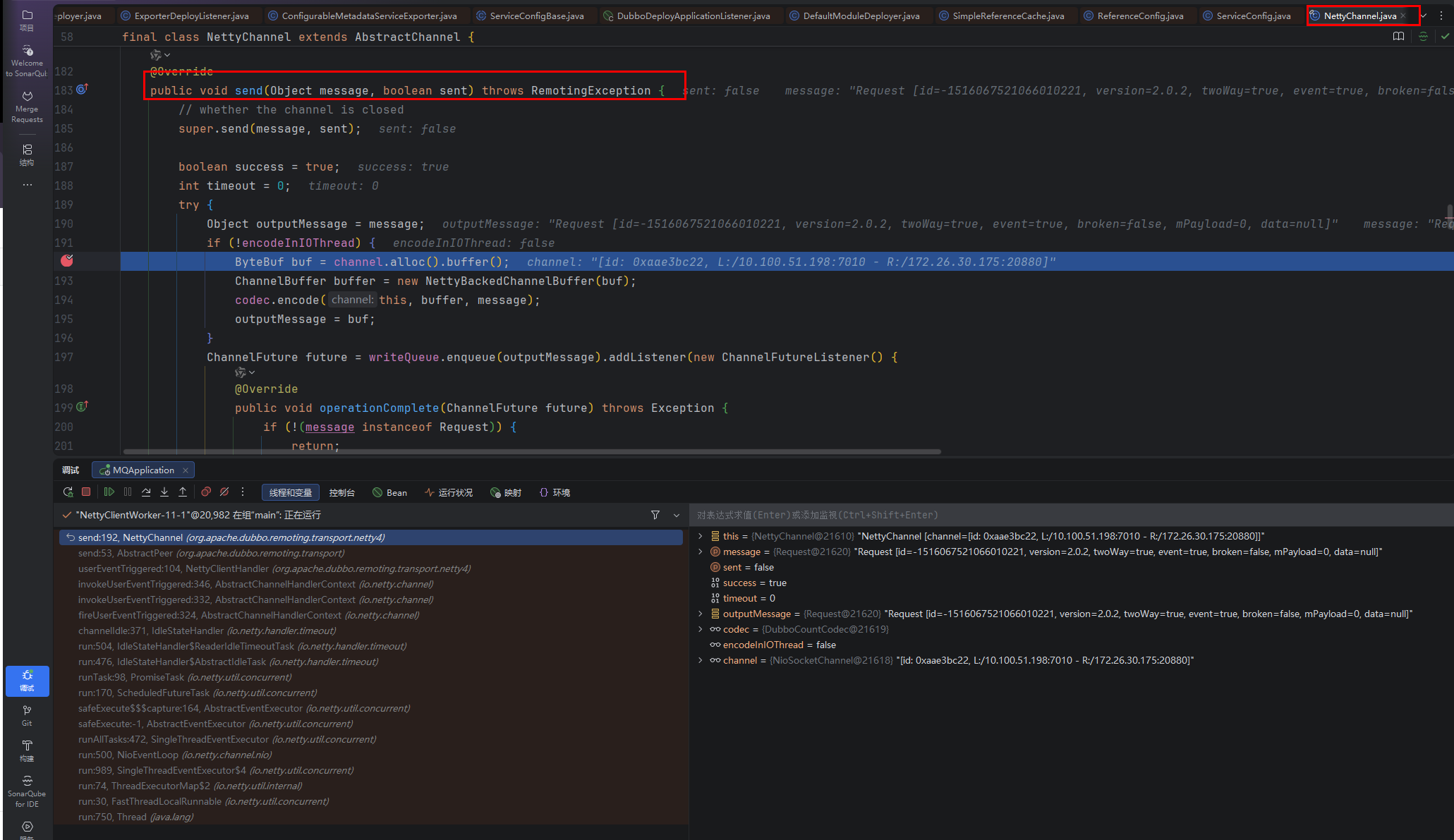Switch to the 控制台 console tab
This screenshot has width=1454, height=840.
coord(341,493)
